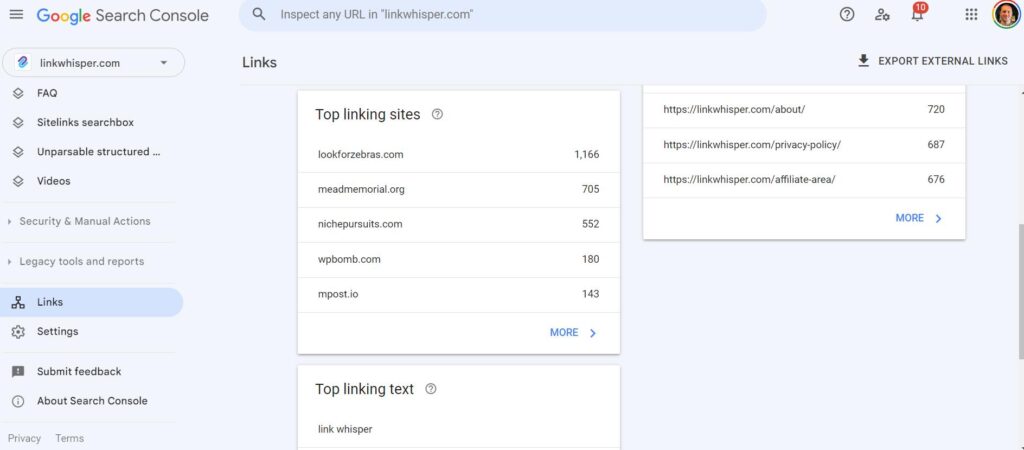This screenshot has width=1024, height=450.
Task: Open the account profile avatar
Action: coord(1006,14)
